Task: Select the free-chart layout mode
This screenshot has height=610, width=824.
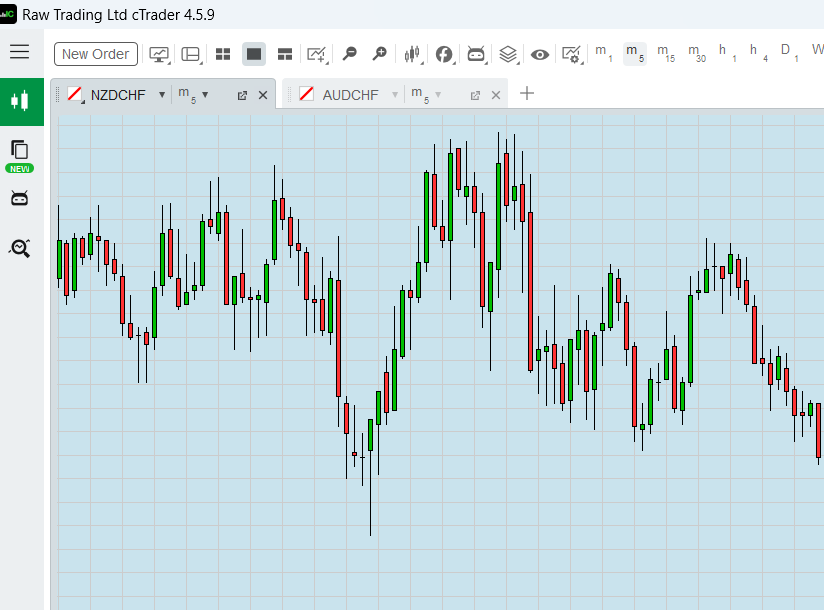Action: [285, 54]
